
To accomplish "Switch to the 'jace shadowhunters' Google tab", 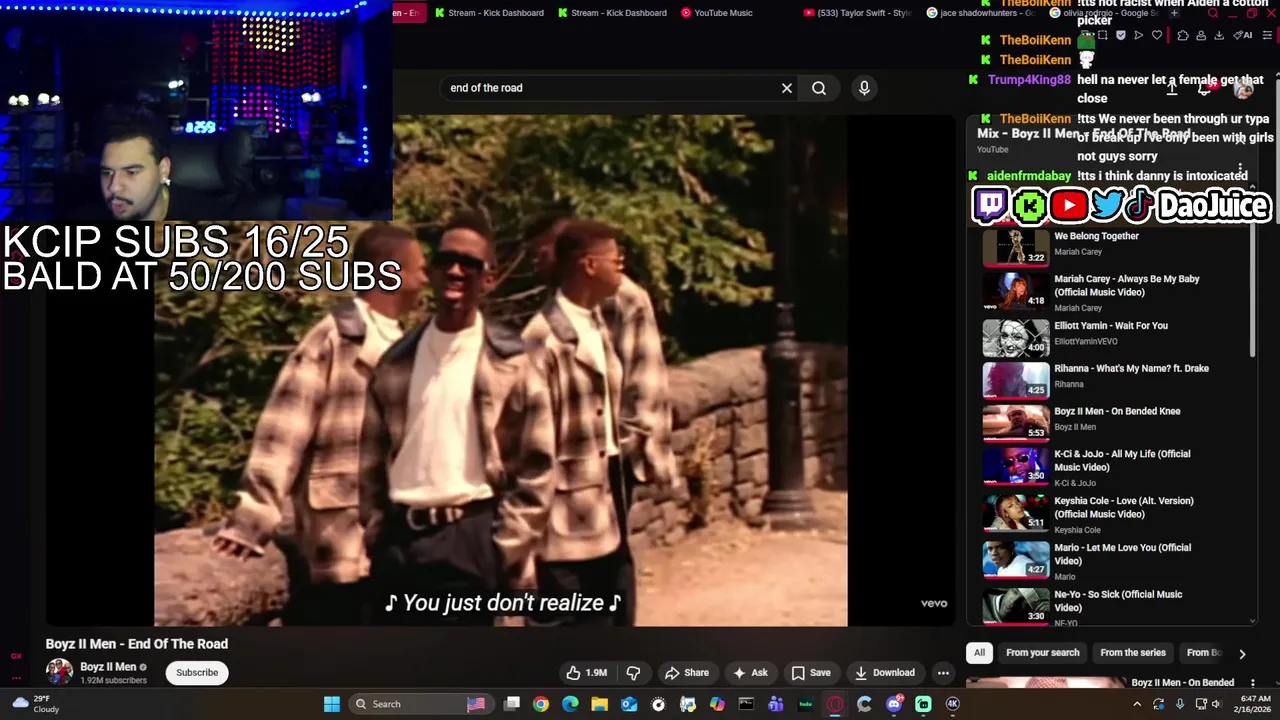I will [980, 13].
